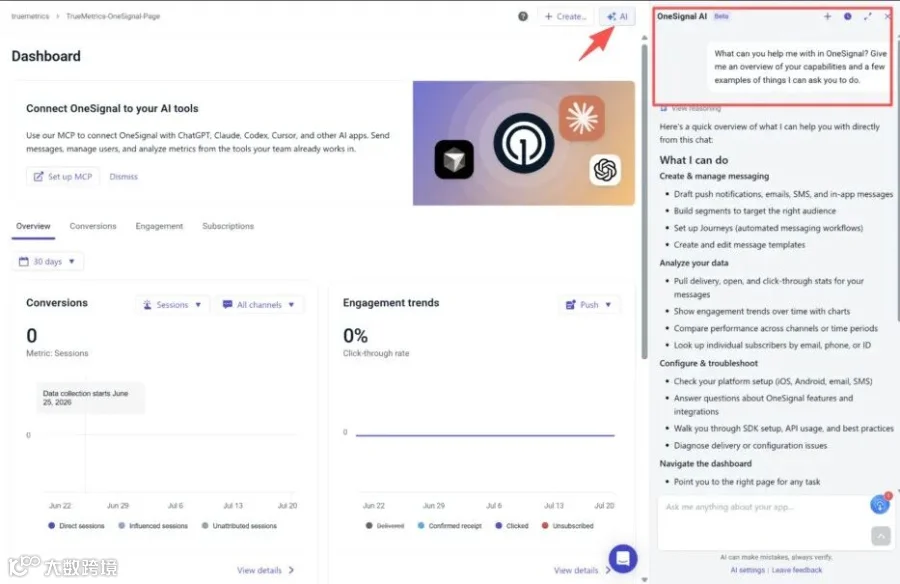This screenshot has height=584, width=900.
Task: Click the truemetrics breadcrumb
Action: coord(30,16)
